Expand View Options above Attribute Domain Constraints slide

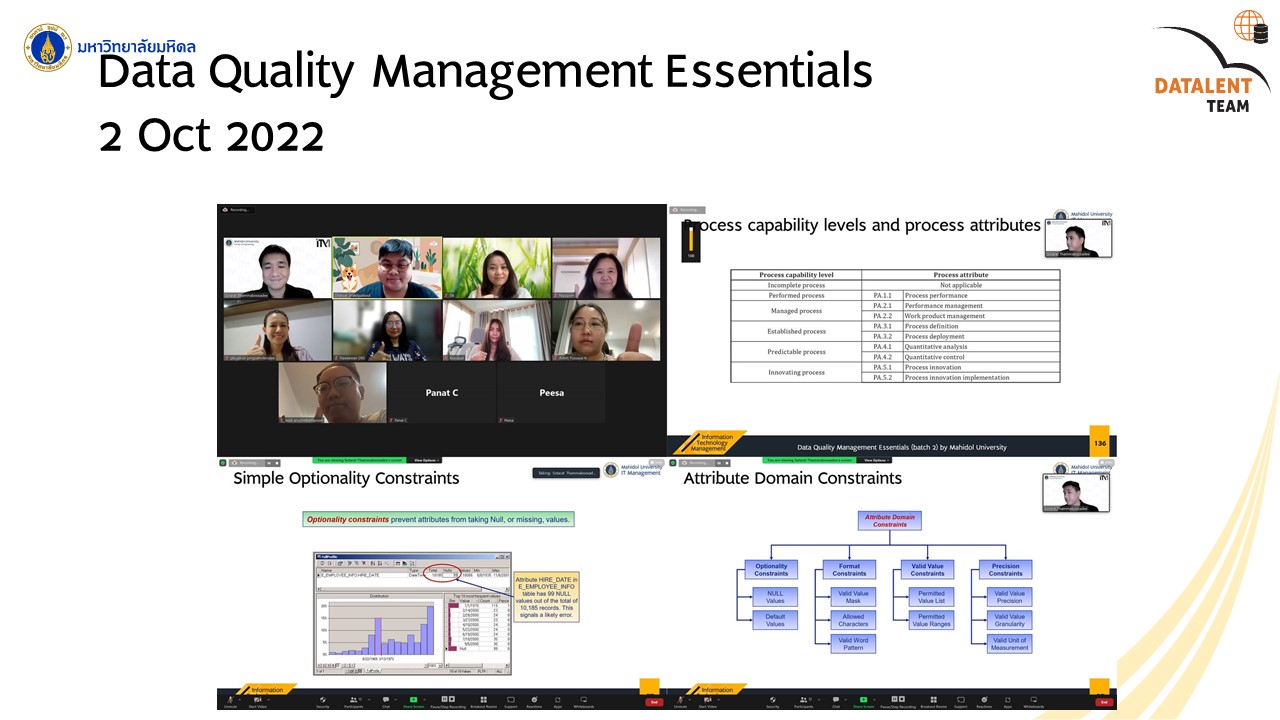pos(875,460)
